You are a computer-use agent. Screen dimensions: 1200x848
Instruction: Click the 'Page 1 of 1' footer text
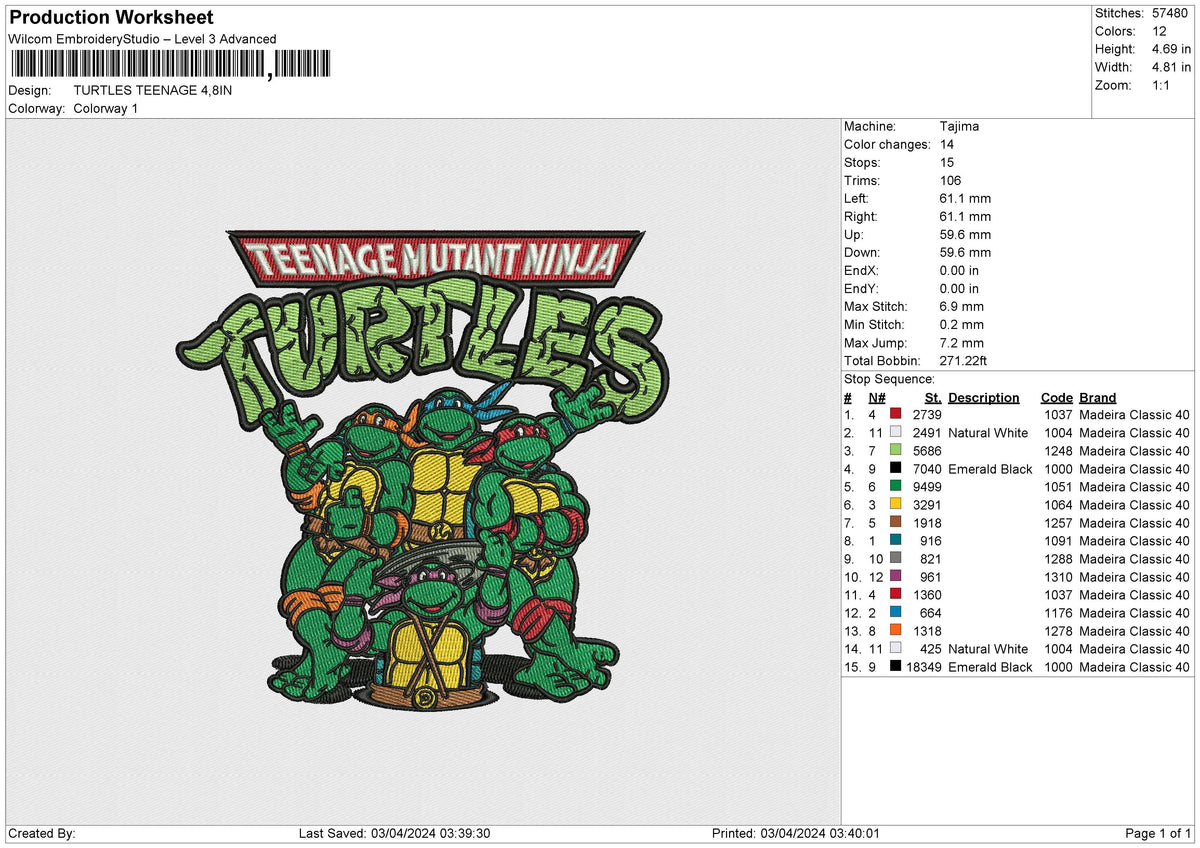[x=1158, y=833]
